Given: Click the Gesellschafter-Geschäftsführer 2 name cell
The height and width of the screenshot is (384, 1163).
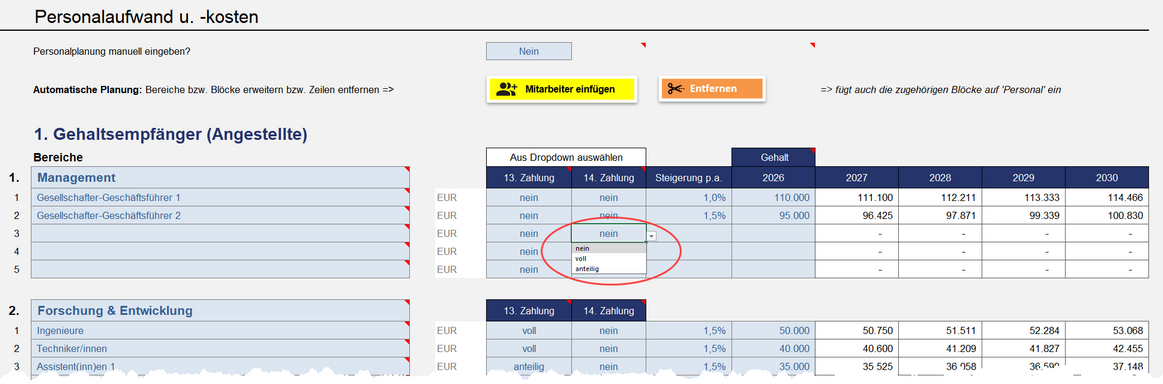Looking at the screenshot, I should (220, 216).
